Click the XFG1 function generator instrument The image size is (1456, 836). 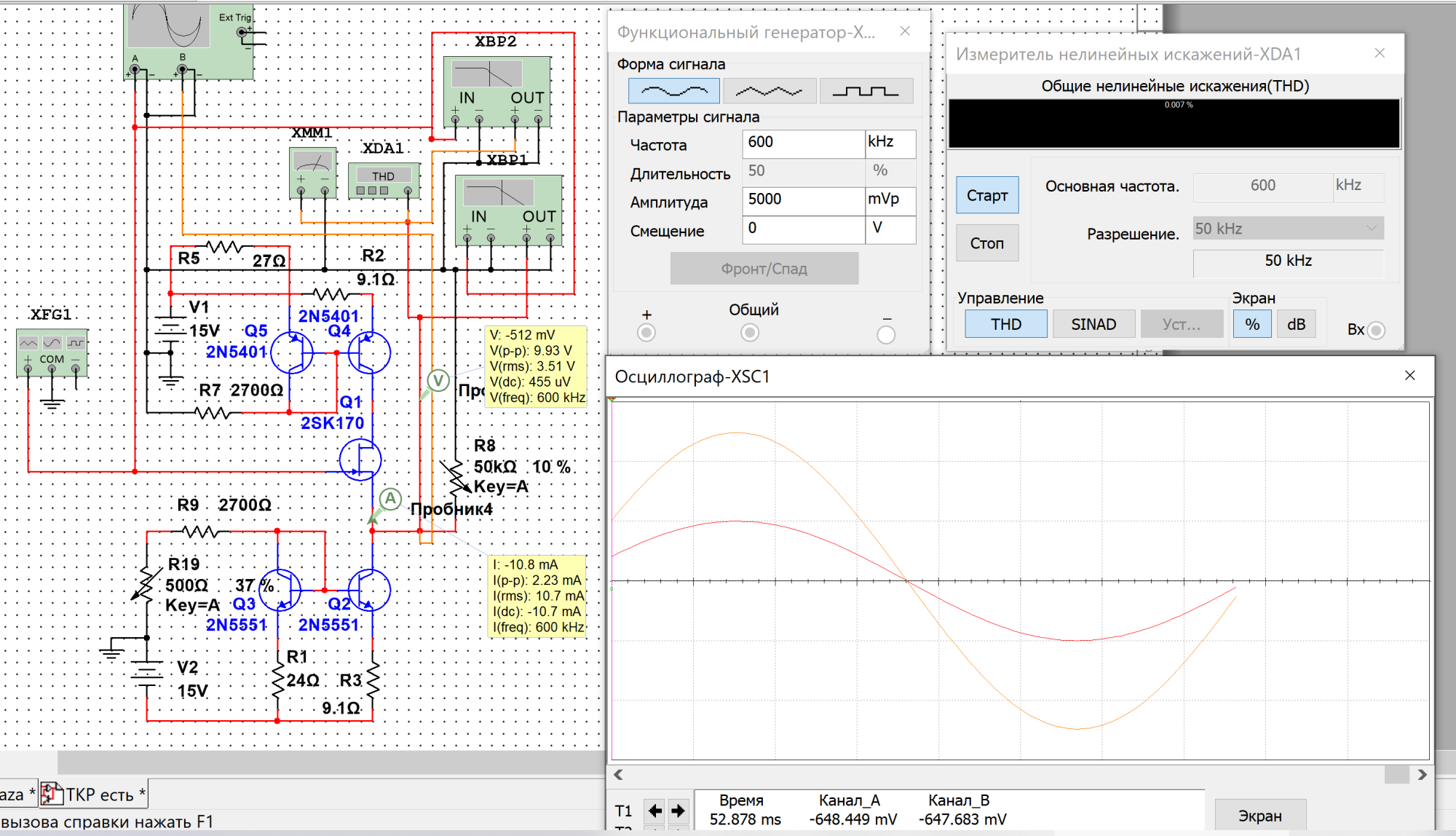pos(52,352)
